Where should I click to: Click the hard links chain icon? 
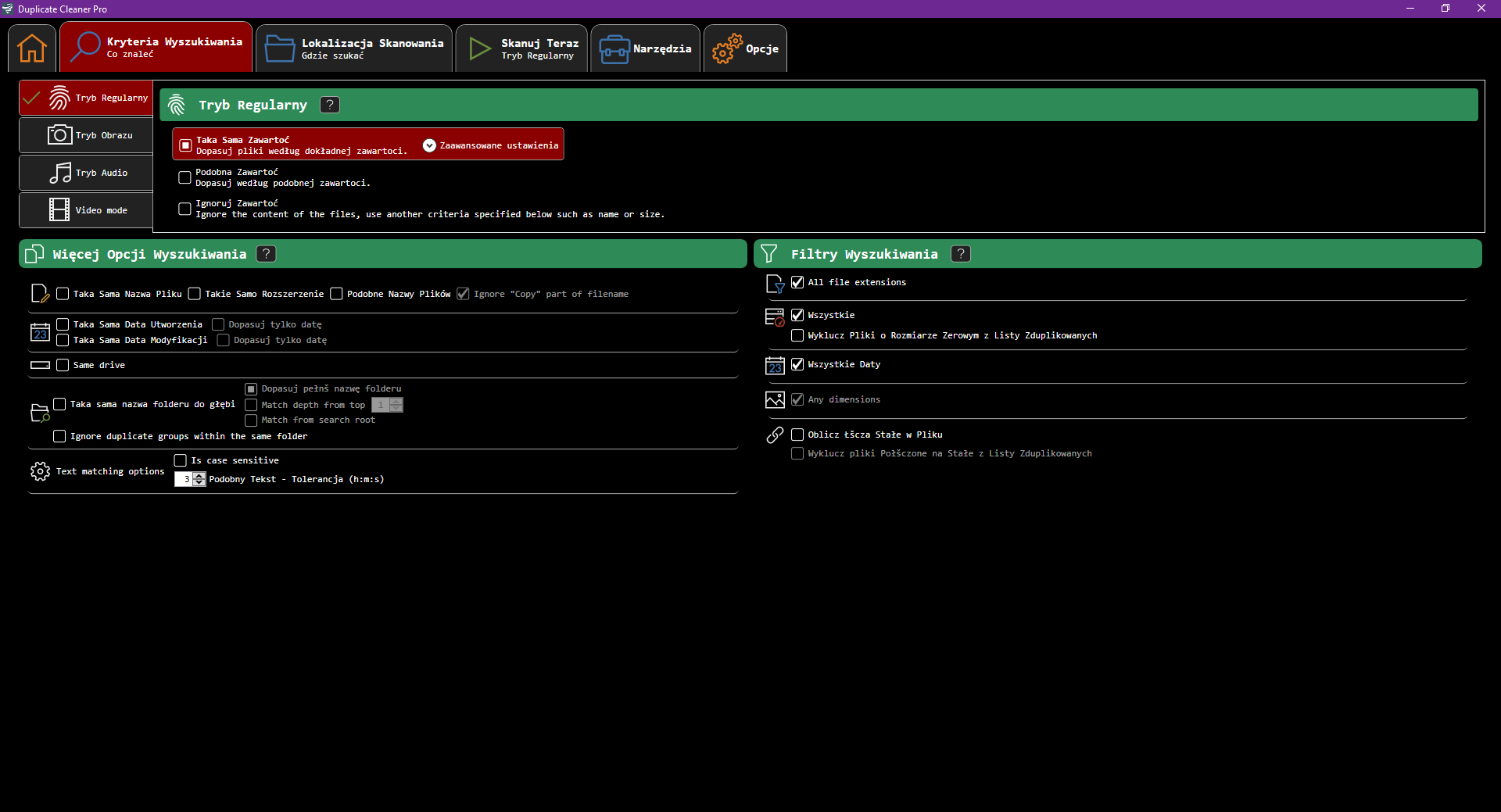coord(775,435)
